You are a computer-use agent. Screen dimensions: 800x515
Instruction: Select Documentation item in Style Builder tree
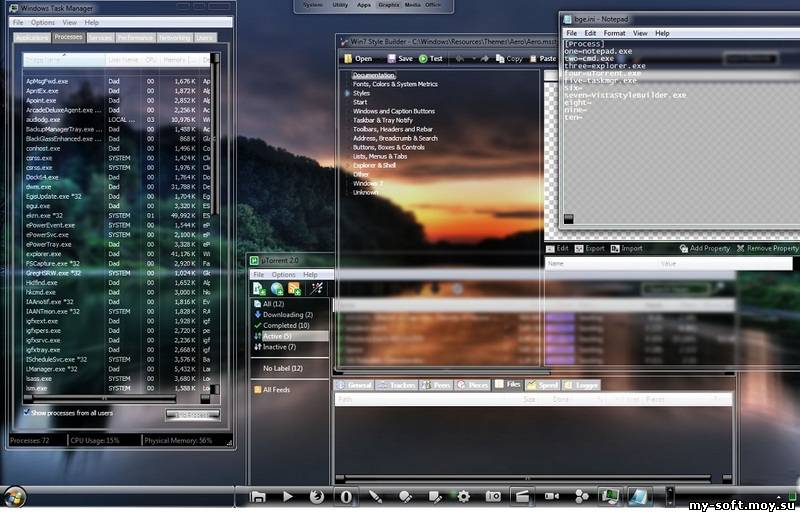coord(374,75)
